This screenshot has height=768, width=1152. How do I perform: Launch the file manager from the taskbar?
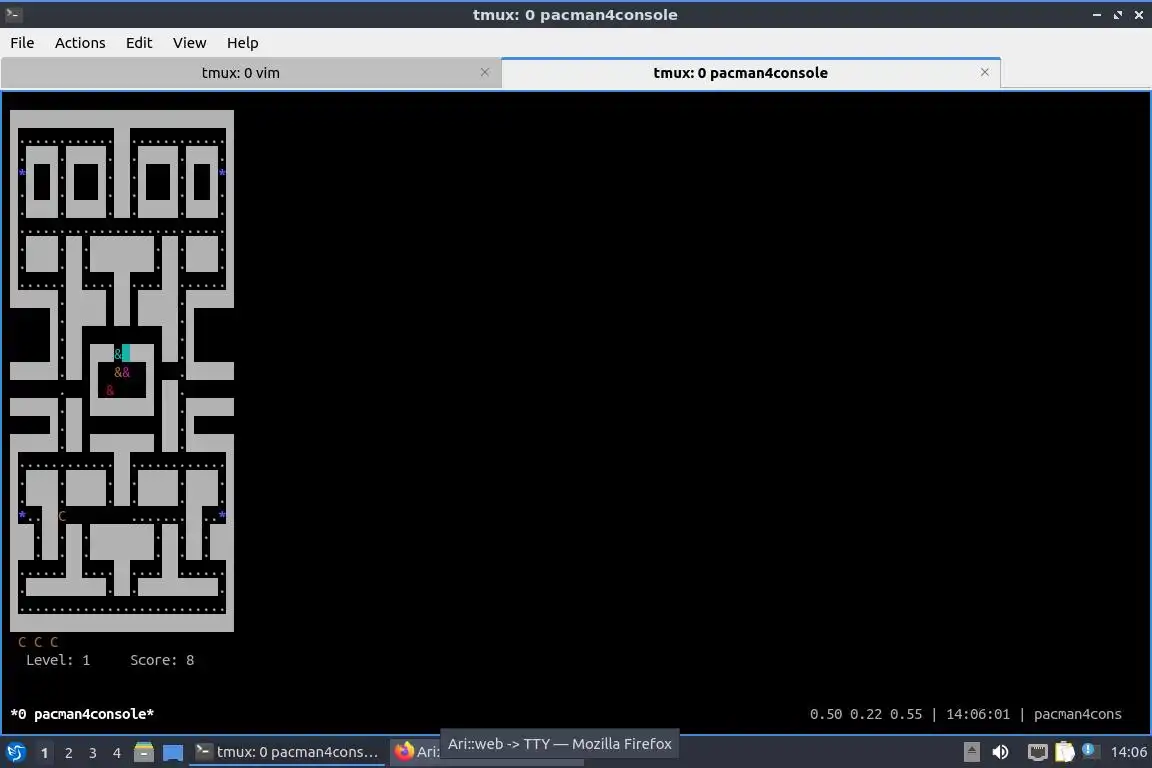click(144, 752)
